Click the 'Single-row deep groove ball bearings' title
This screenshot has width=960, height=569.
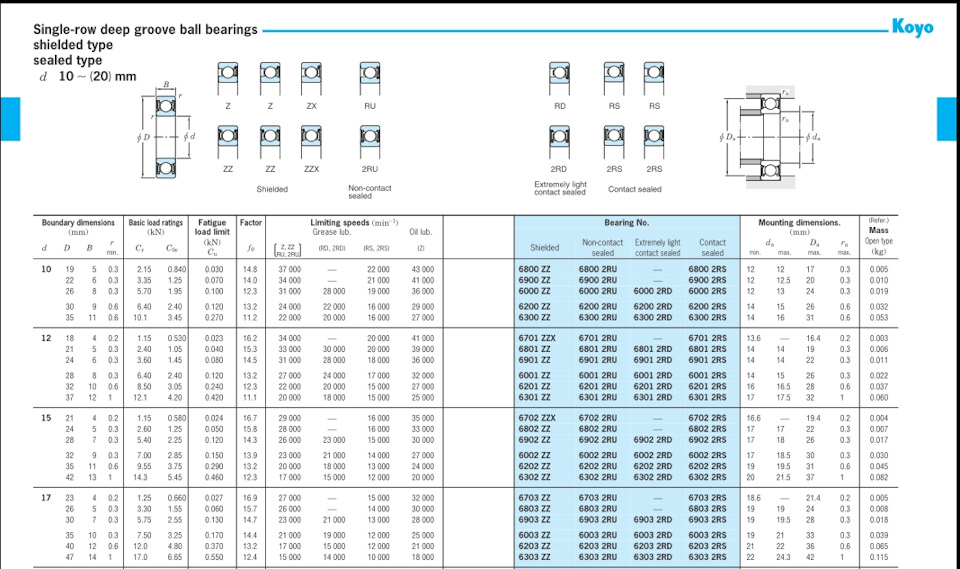(x=145, y=29)
